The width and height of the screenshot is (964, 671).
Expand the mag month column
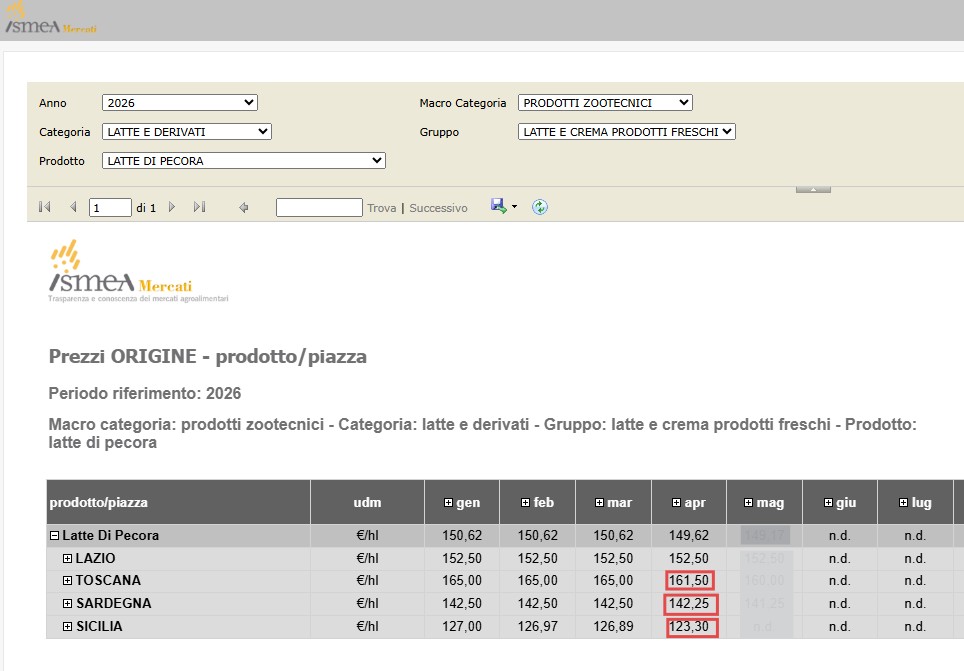pos(748,502)
